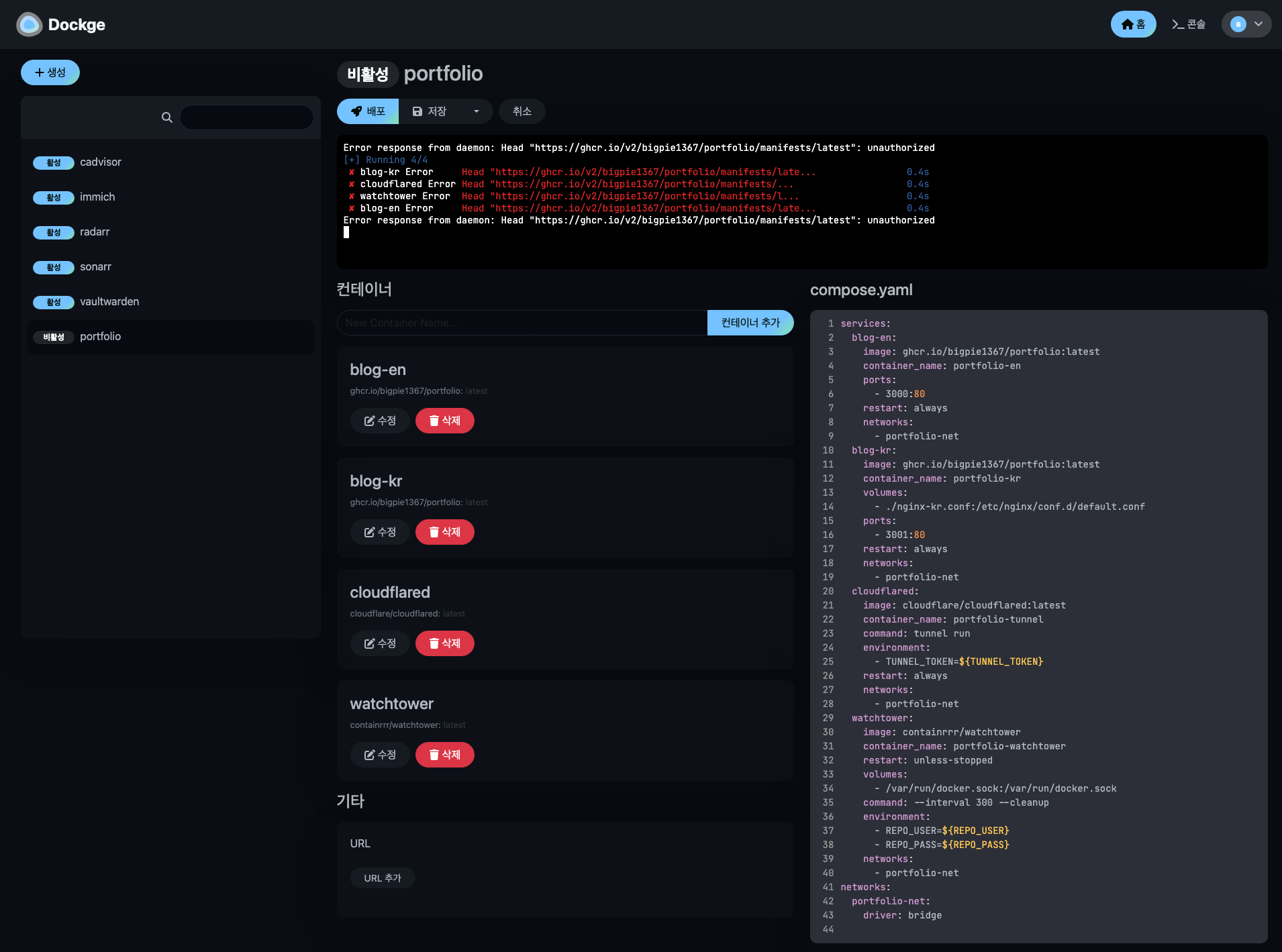The width and height of the screenshot is (1282, 952).
Task: Click the URL 추가 button
Action: tap(383, 878)
